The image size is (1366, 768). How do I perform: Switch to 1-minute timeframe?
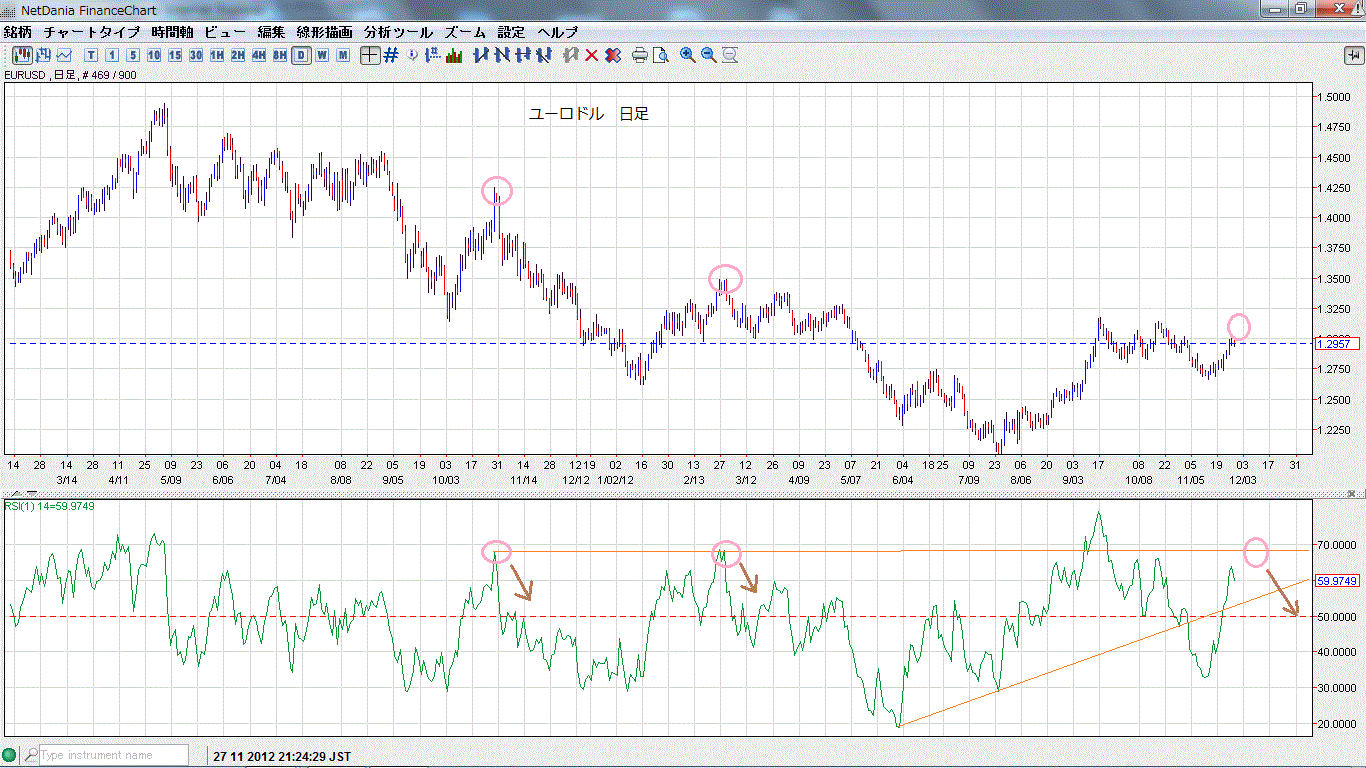tap(113, 55)
